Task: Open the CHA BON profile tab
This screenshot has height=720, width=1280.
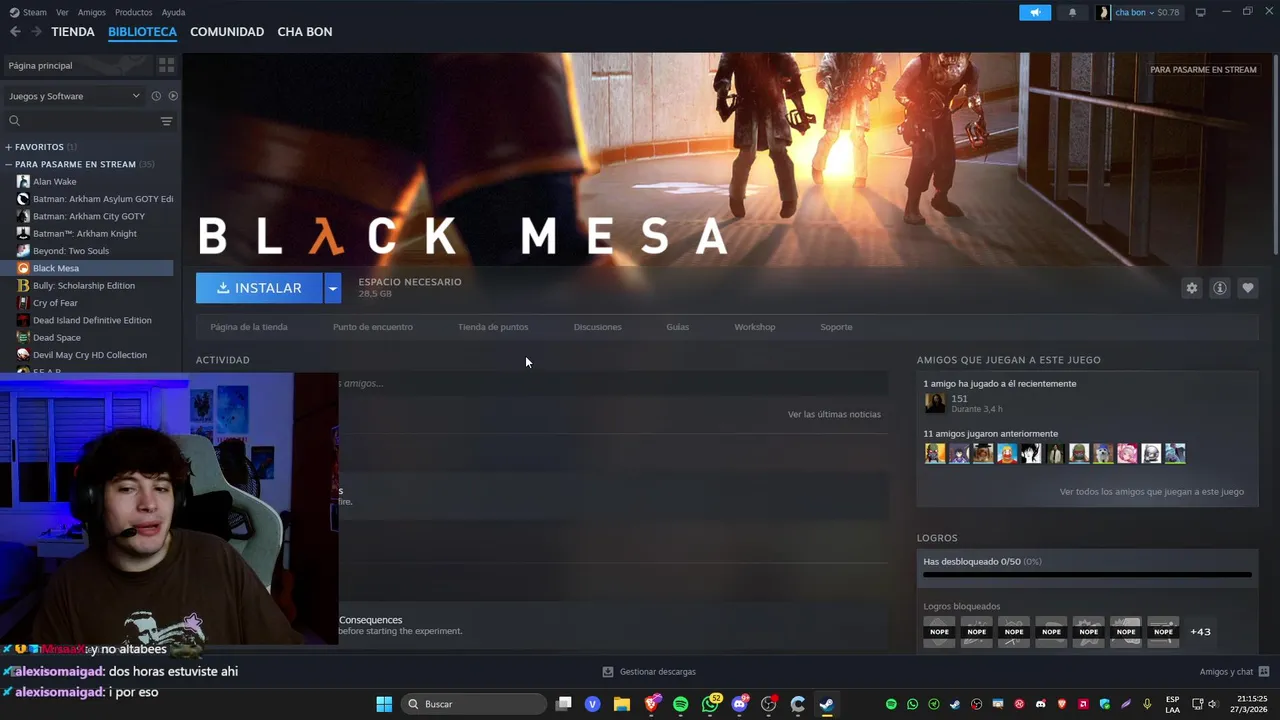Action: click(305, 32)
